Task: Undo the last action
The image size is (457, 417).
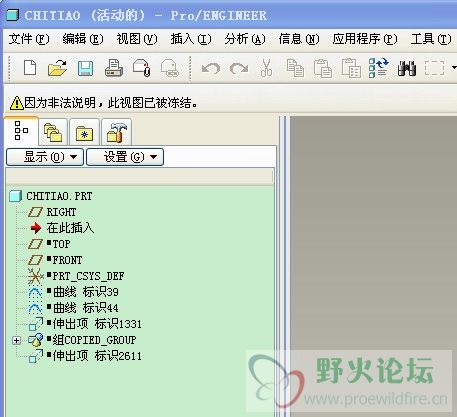Action: [x=211, y=69]
